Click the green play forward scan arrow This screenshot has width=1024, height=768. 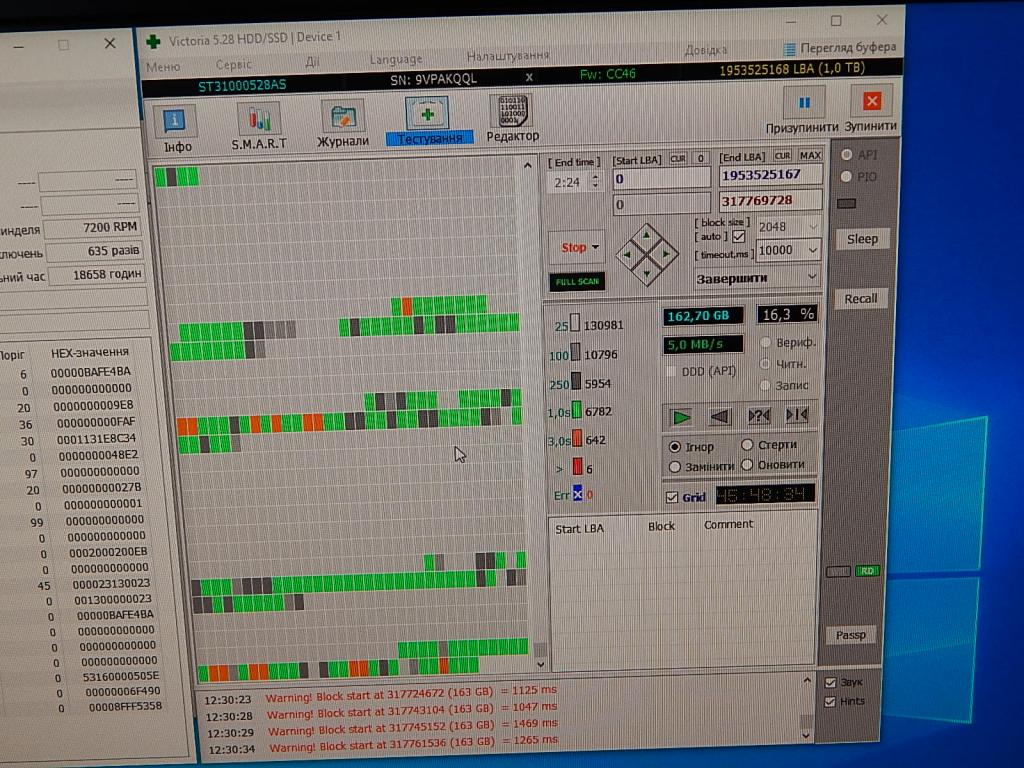tap(681, 416)
